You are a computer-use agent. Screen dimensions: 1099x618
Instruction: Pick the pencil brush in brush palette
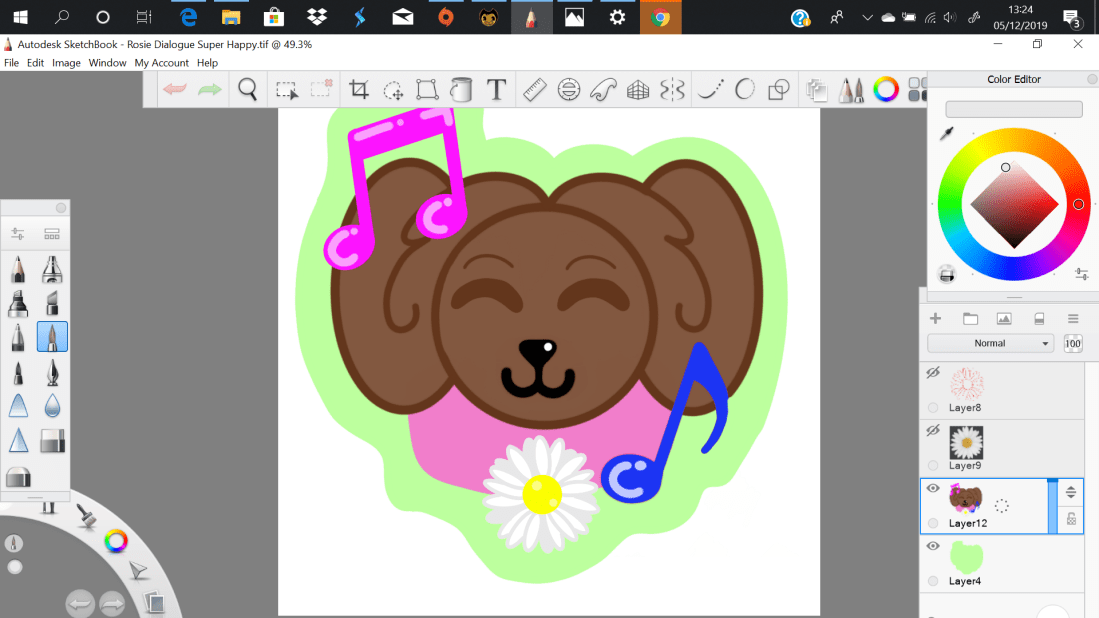[18, 270]
